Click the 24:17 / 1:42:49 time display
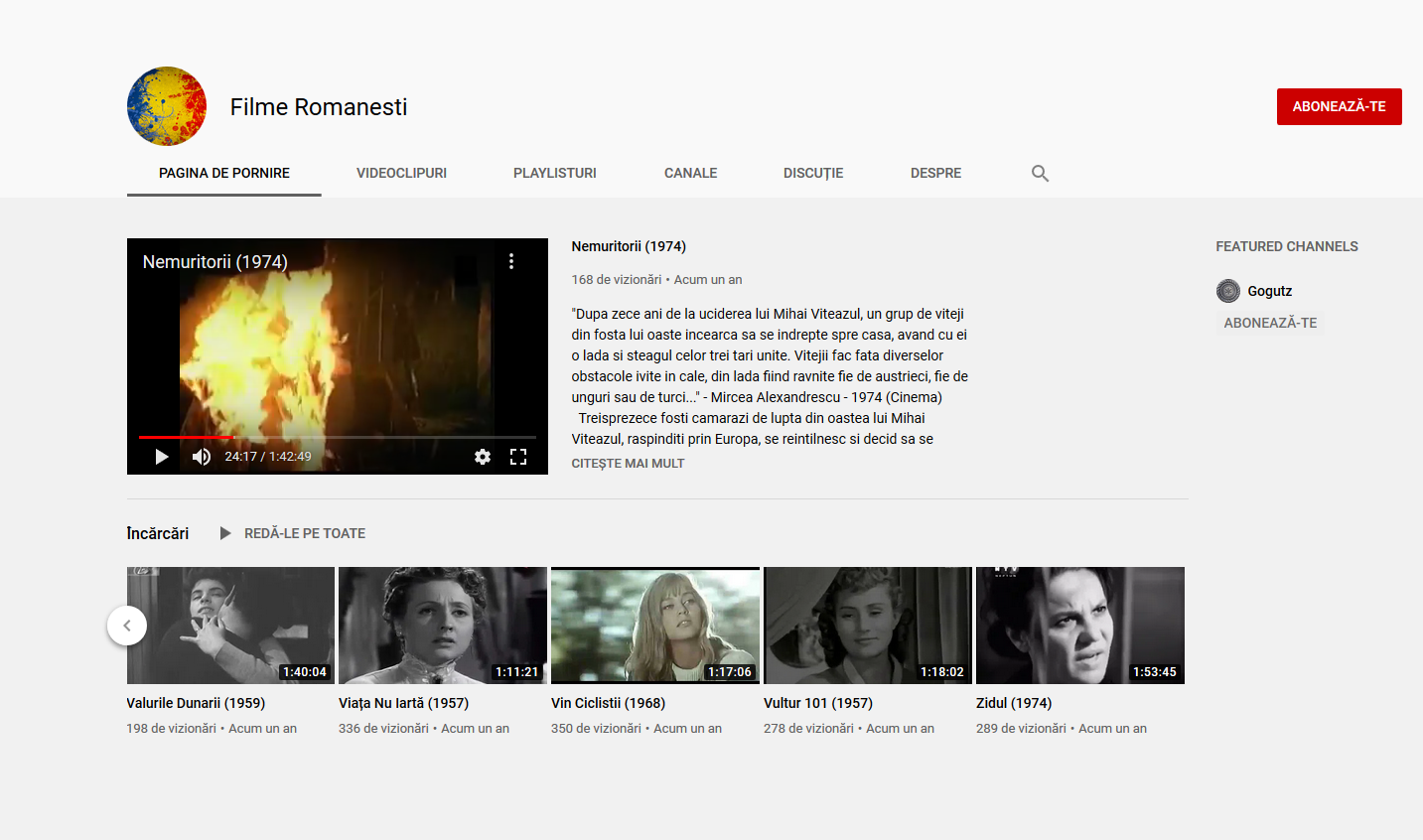 (268, 457)
